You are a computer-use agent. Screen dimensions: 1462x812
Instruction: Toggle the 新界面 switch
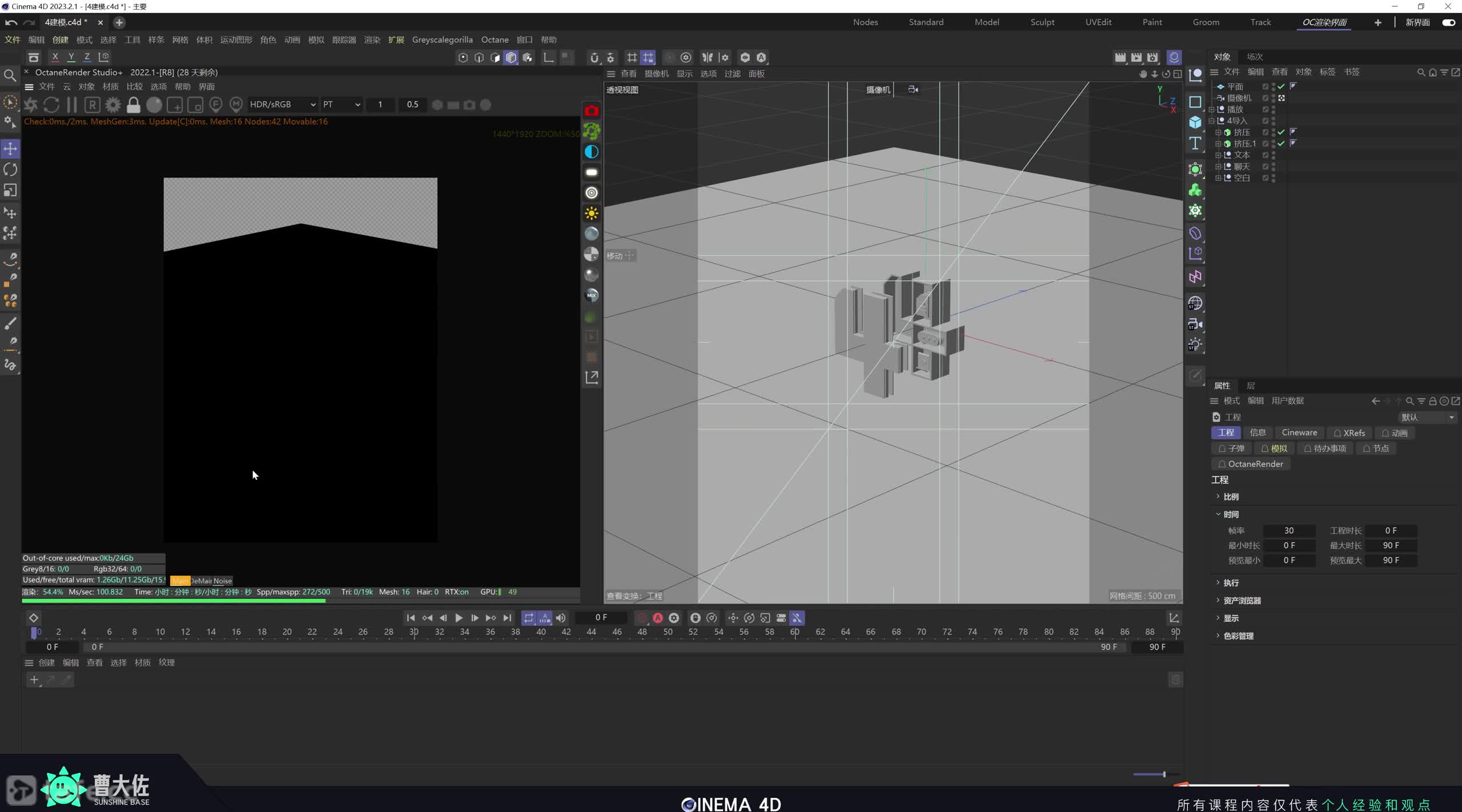(x=1448, y=22)
